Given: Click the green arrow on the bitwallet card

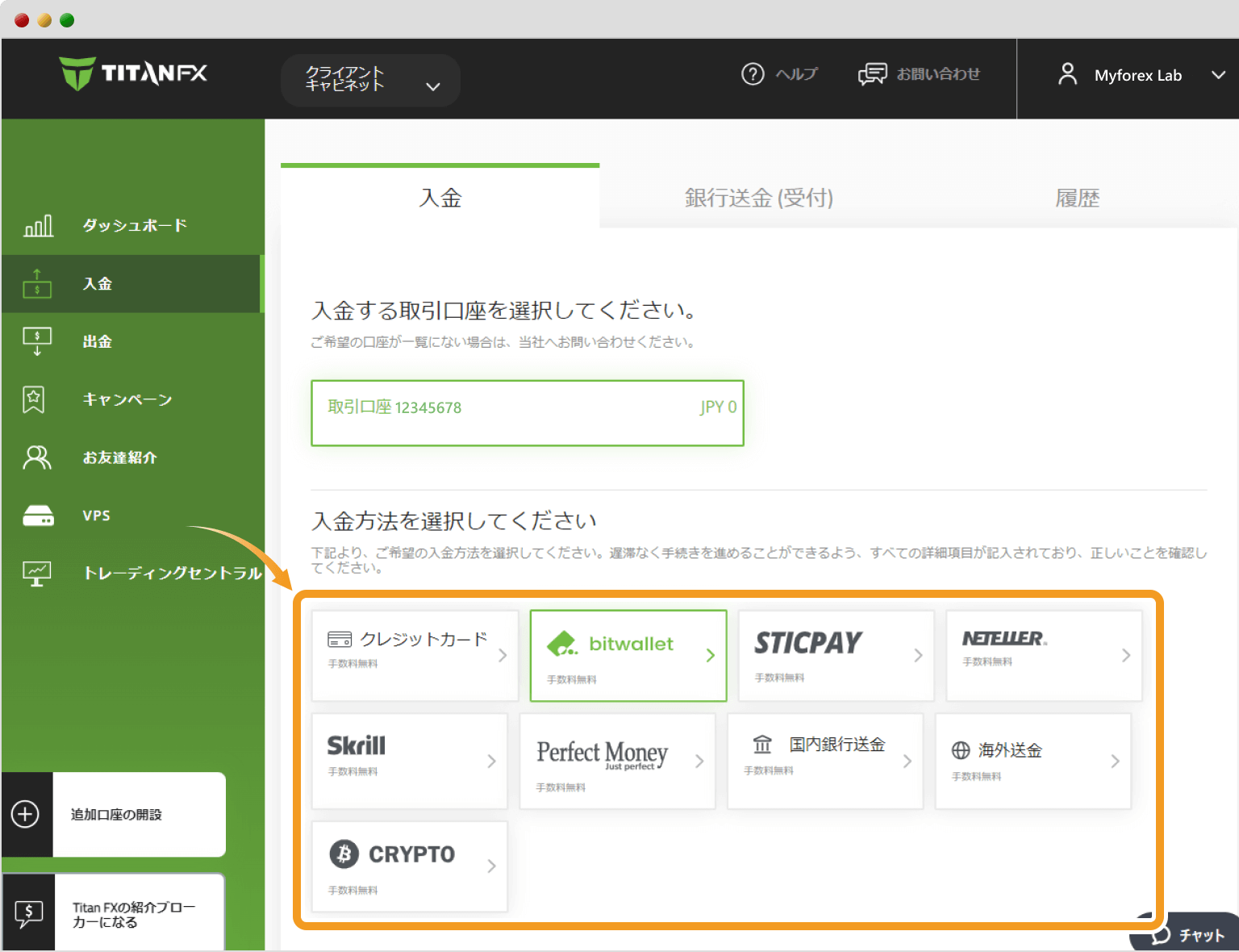Looking at the screenshot, I should 711,655.
